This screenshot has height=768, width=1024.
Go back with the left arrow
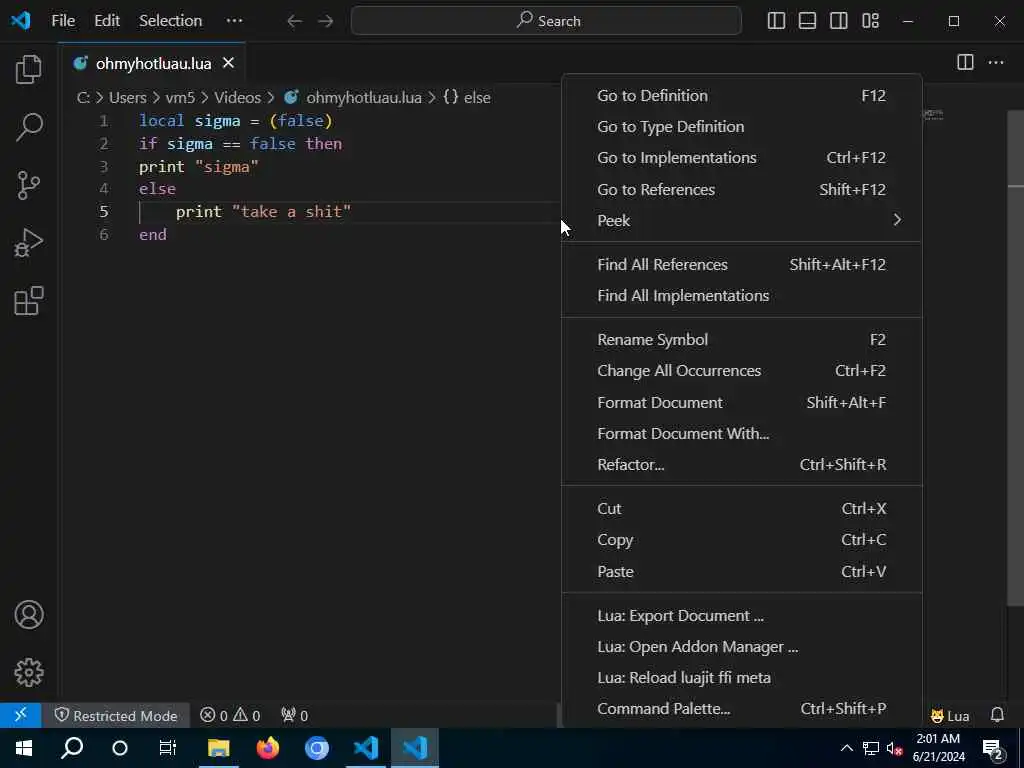pos(295,21)
